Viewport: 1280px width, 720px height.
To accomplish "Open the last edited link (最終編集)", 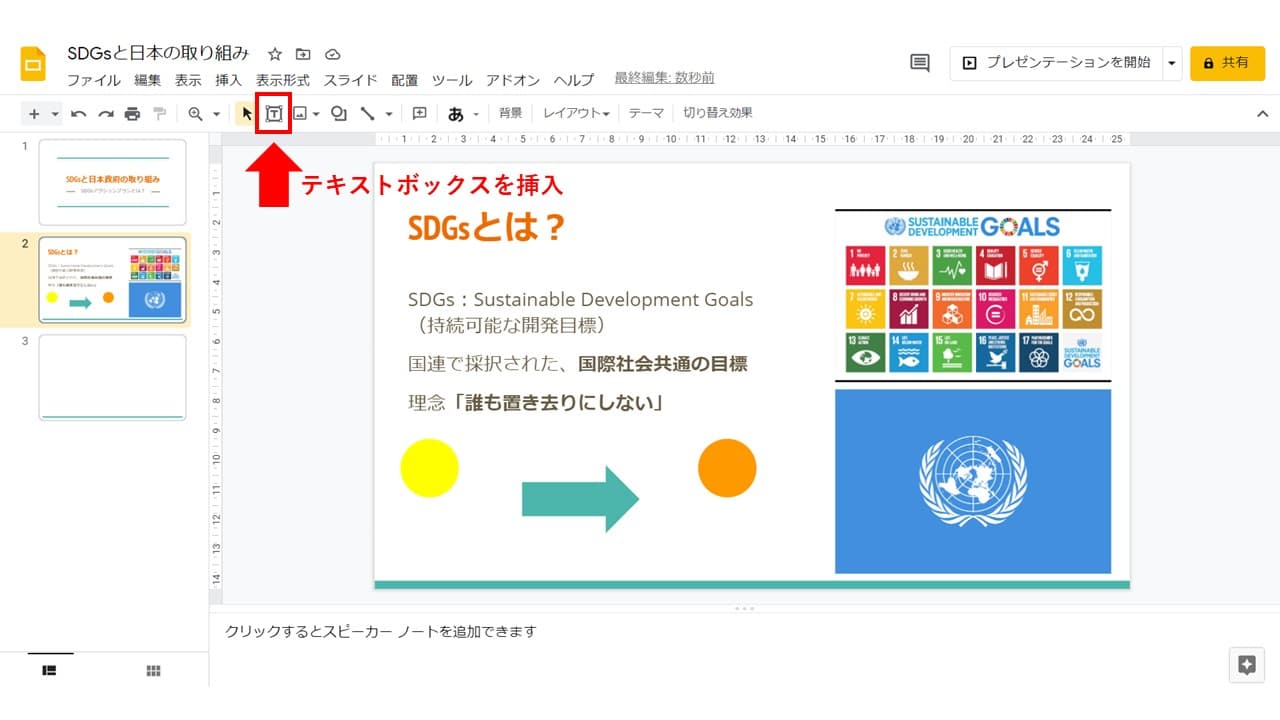I will 664,78.
